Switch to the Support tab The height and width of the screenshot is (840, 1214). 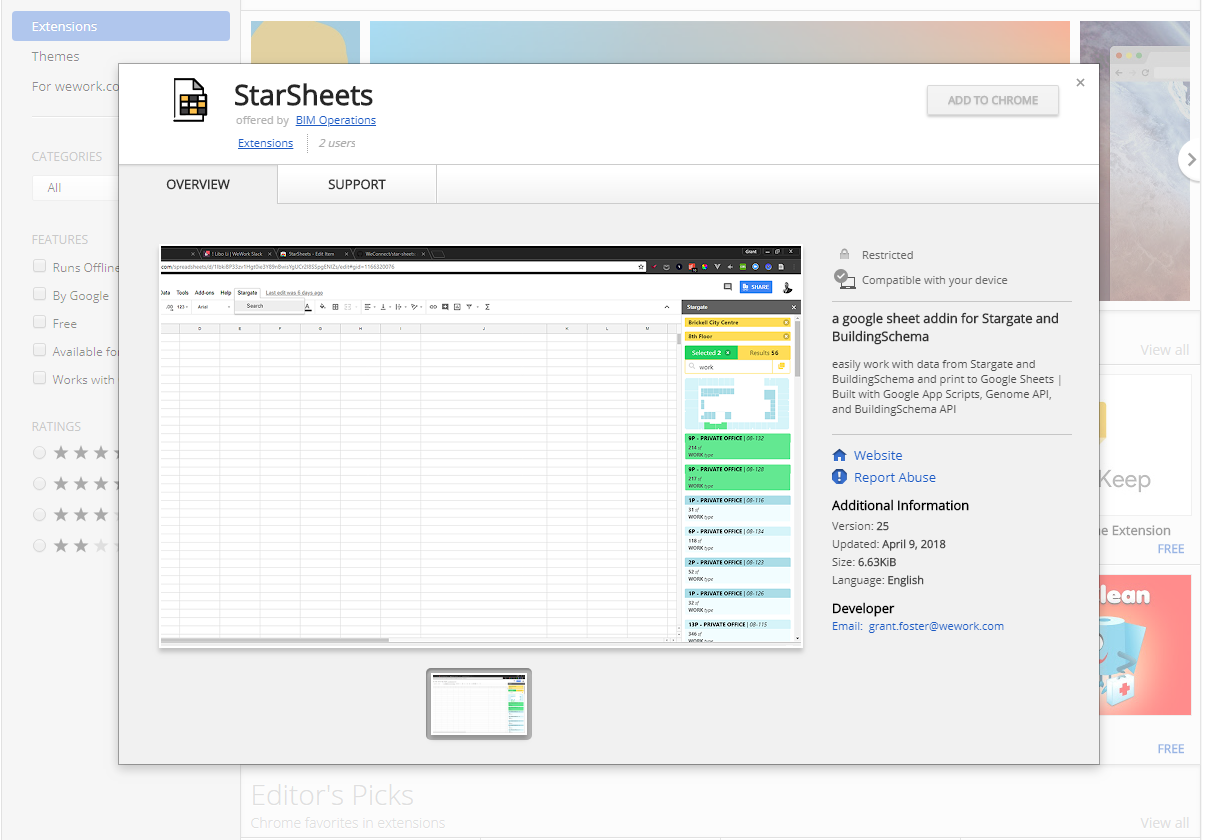point(356,184)
